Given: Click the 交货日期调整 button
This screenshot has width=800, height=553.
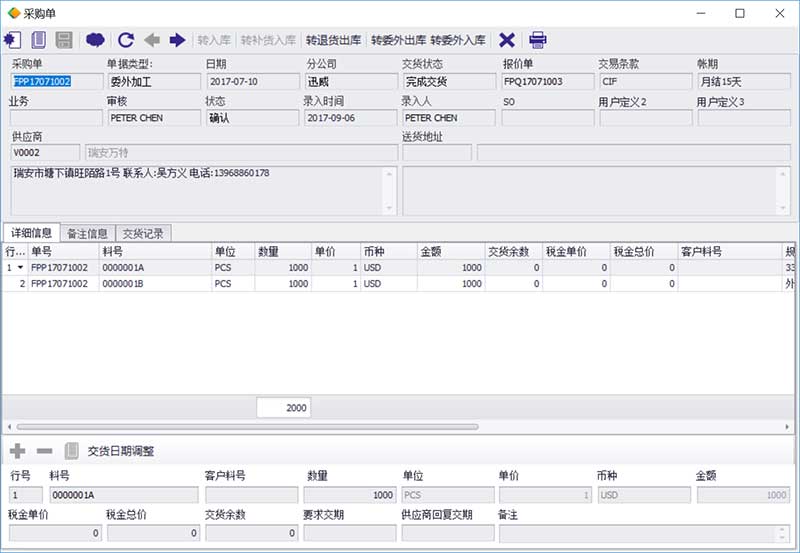Looking at the screenshot, I should click(x=121, y=451).
